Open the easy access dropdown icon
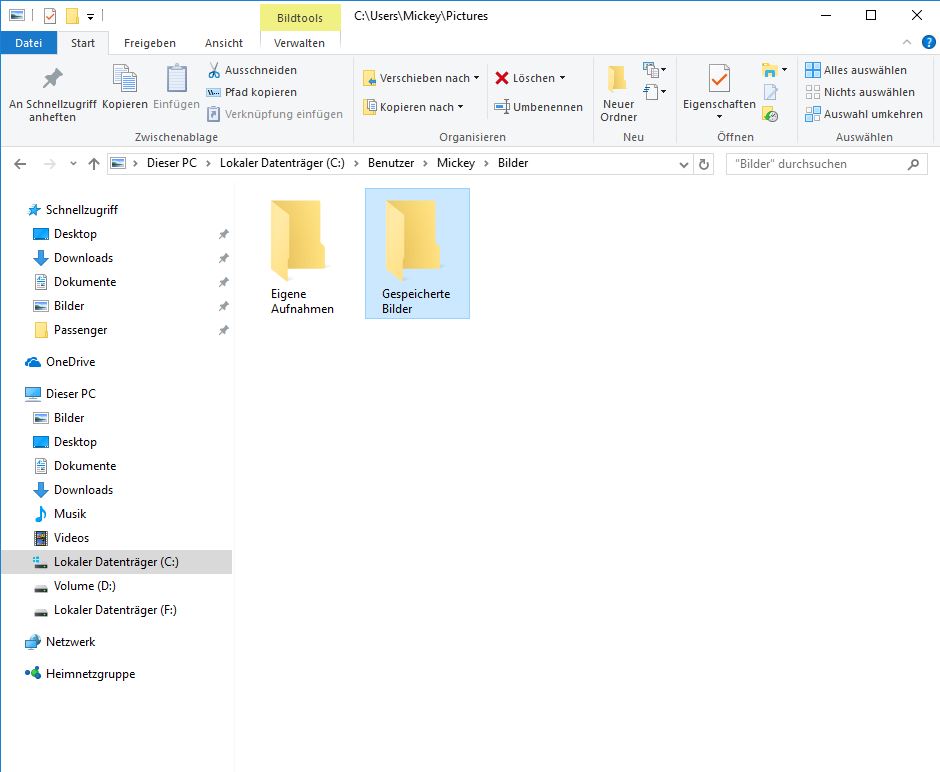The image size is (940, 772). click(655, 92)
